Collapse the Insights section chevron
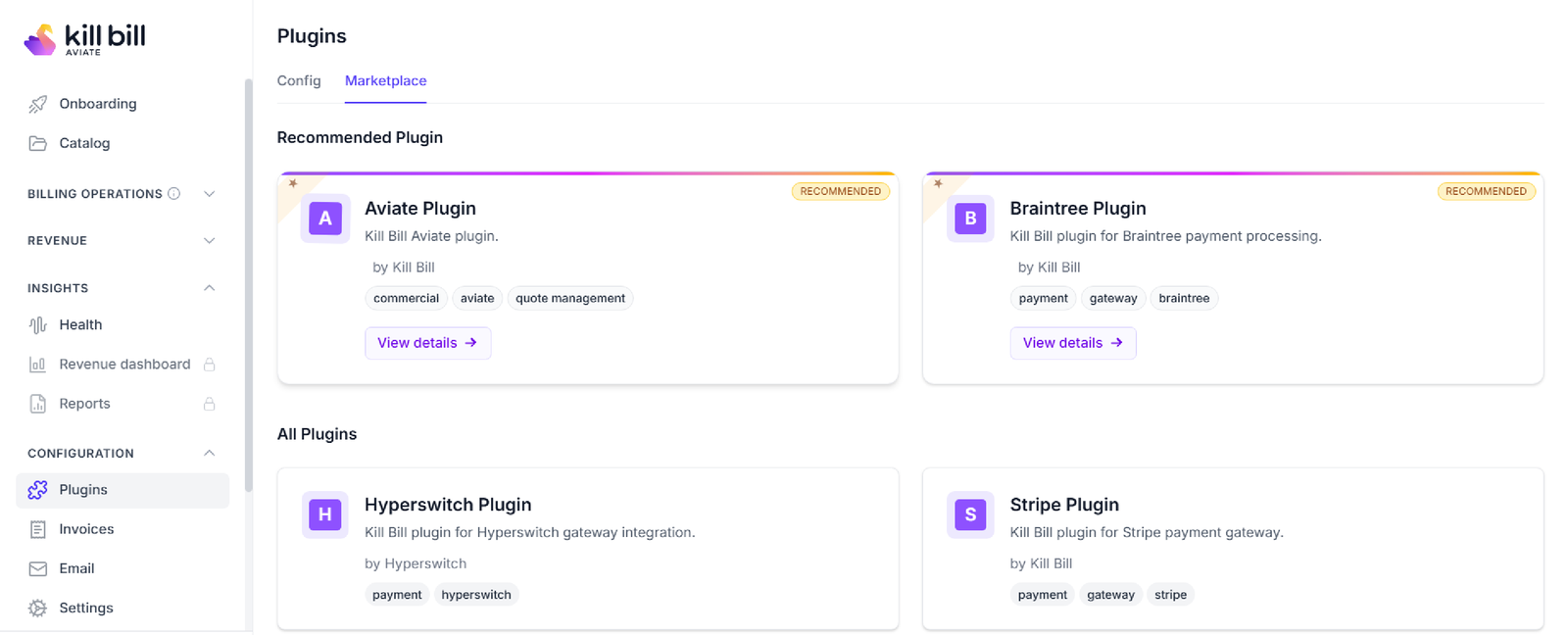Viewport: 1568px width, 635px height. point(209,288)
